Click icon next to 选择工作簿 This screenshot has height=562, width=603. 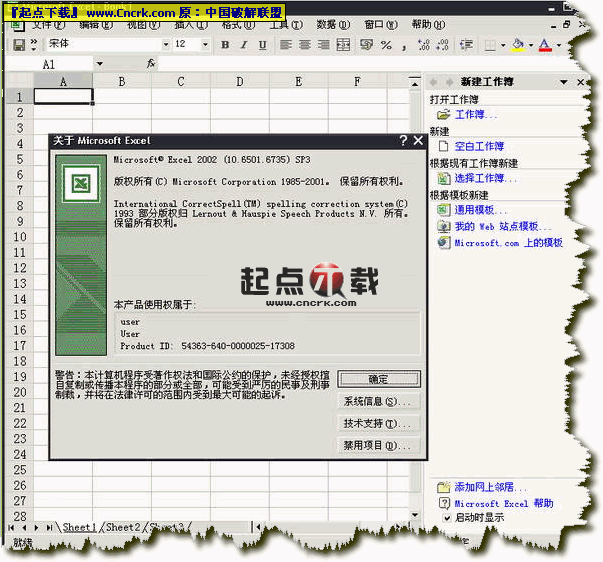[x=443, y=178]
